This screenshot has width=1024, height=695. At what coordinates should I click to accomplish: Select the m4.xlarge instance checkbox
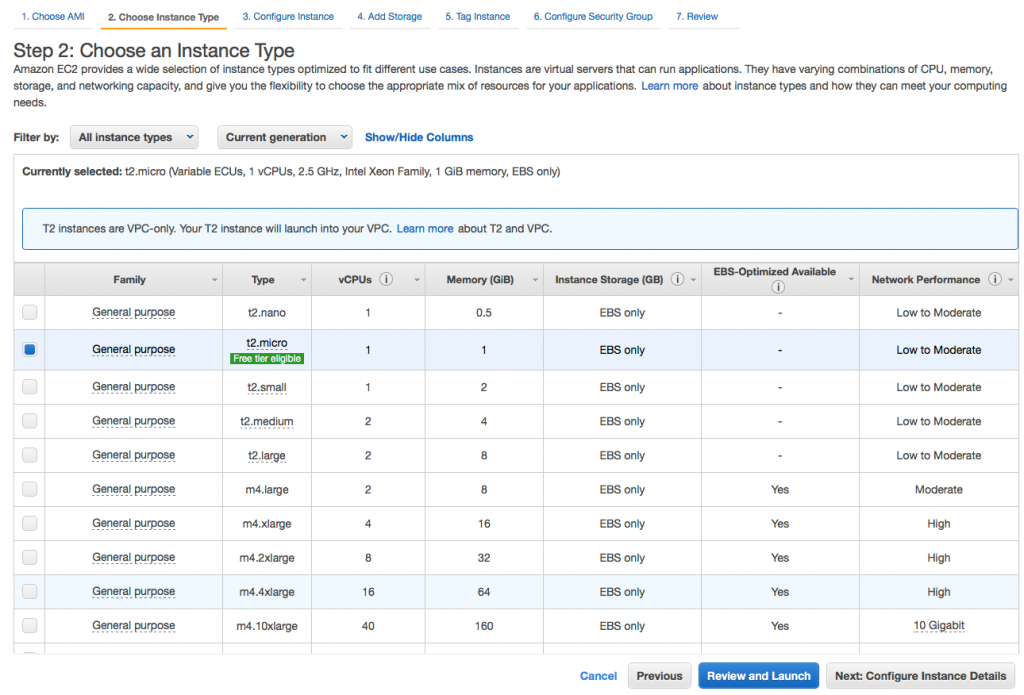point(29,523)
